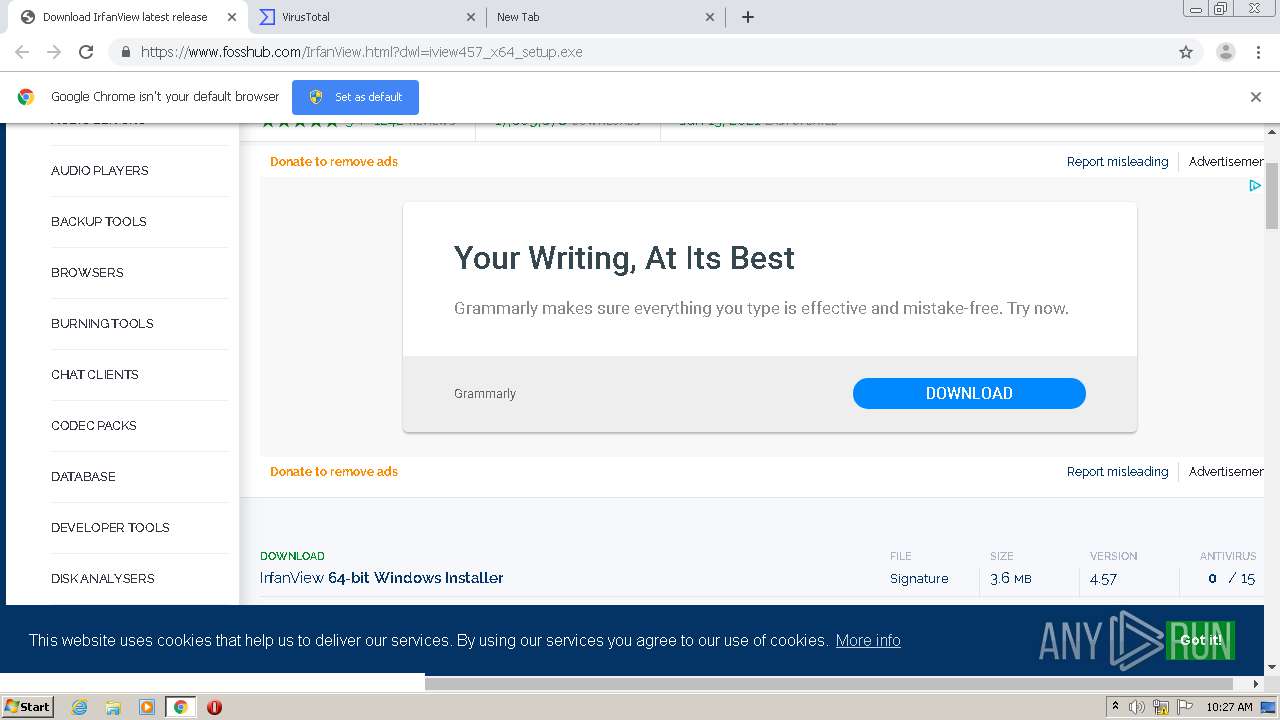Image resolution: width=1280 pixels, height=720 pixels.
Task: Click Set as default button
Action: 355,97
